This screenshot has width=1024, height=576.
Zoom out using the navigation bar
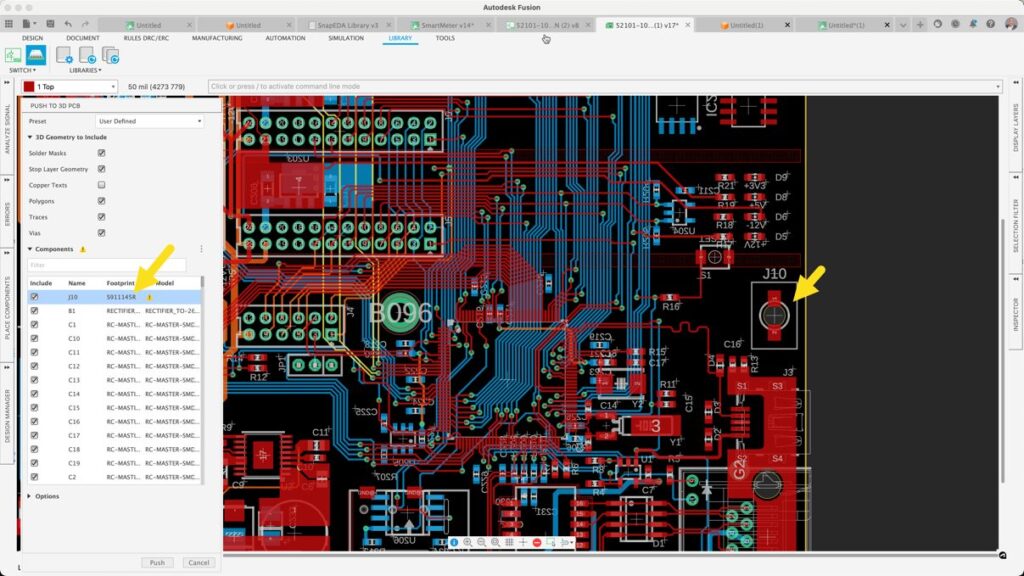coord(481,543)
